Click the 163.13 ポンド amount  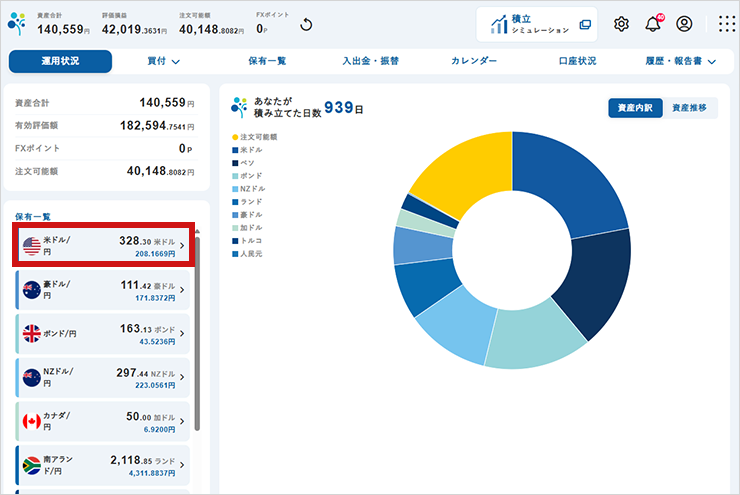click(x=147, y=328)
